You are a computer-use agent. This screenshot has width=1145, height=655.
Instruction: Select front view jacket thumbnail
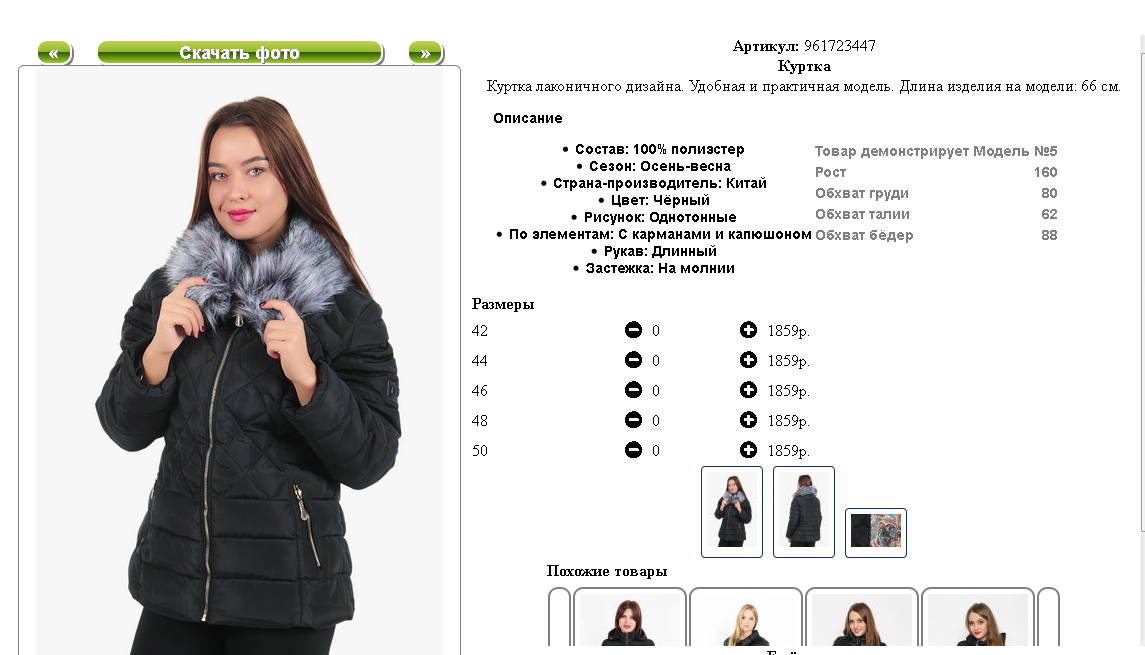[x=732, y=512]
